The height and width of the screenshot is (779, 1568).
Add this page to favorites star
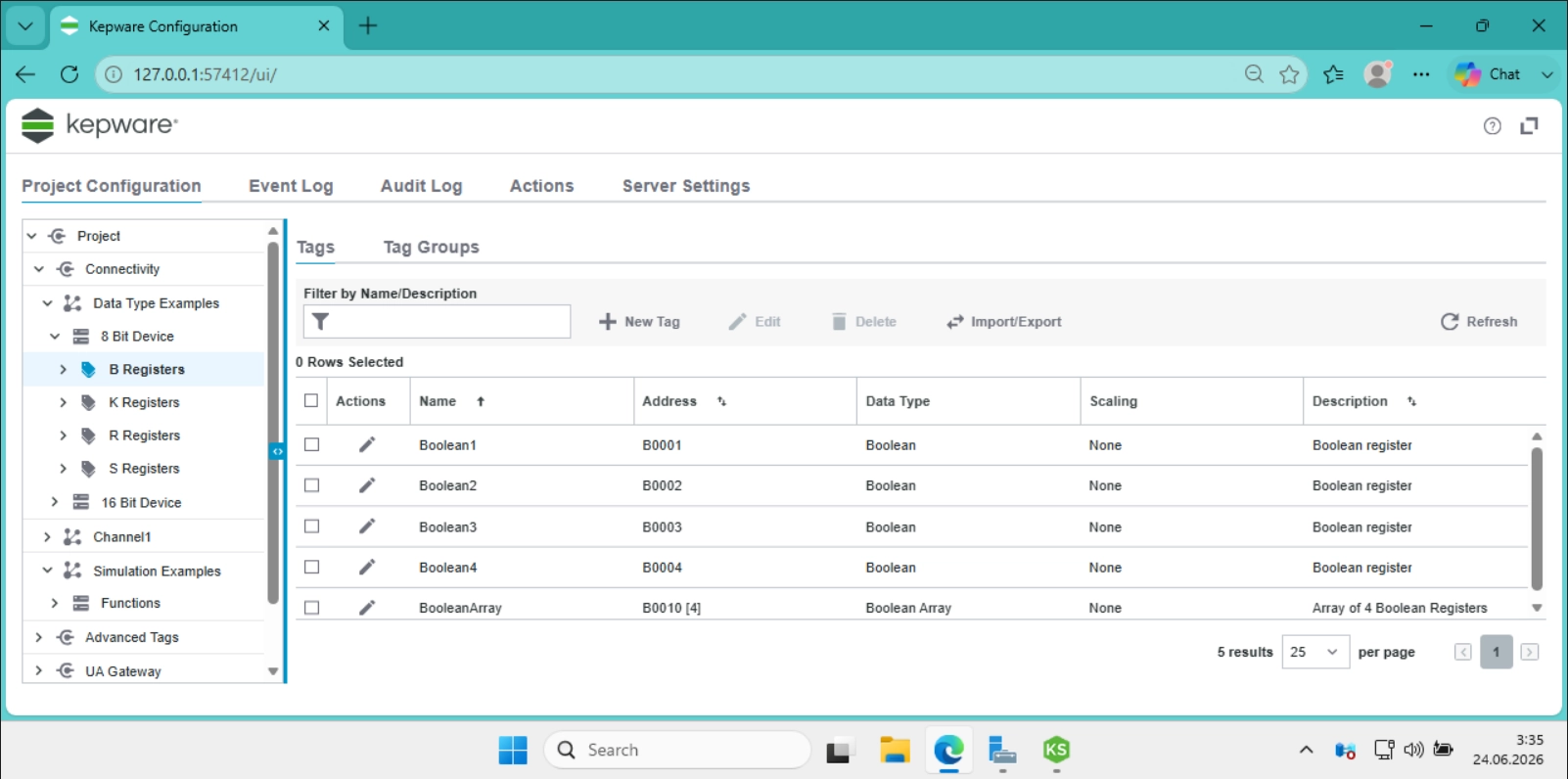(1290, 74)
